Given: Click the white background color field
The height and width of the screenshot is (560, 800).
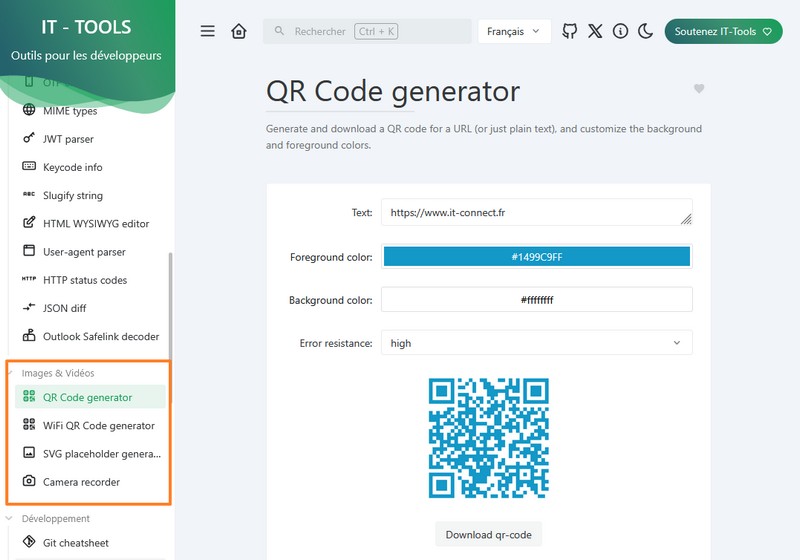Looking at the screenshot, I should point(536,300).
